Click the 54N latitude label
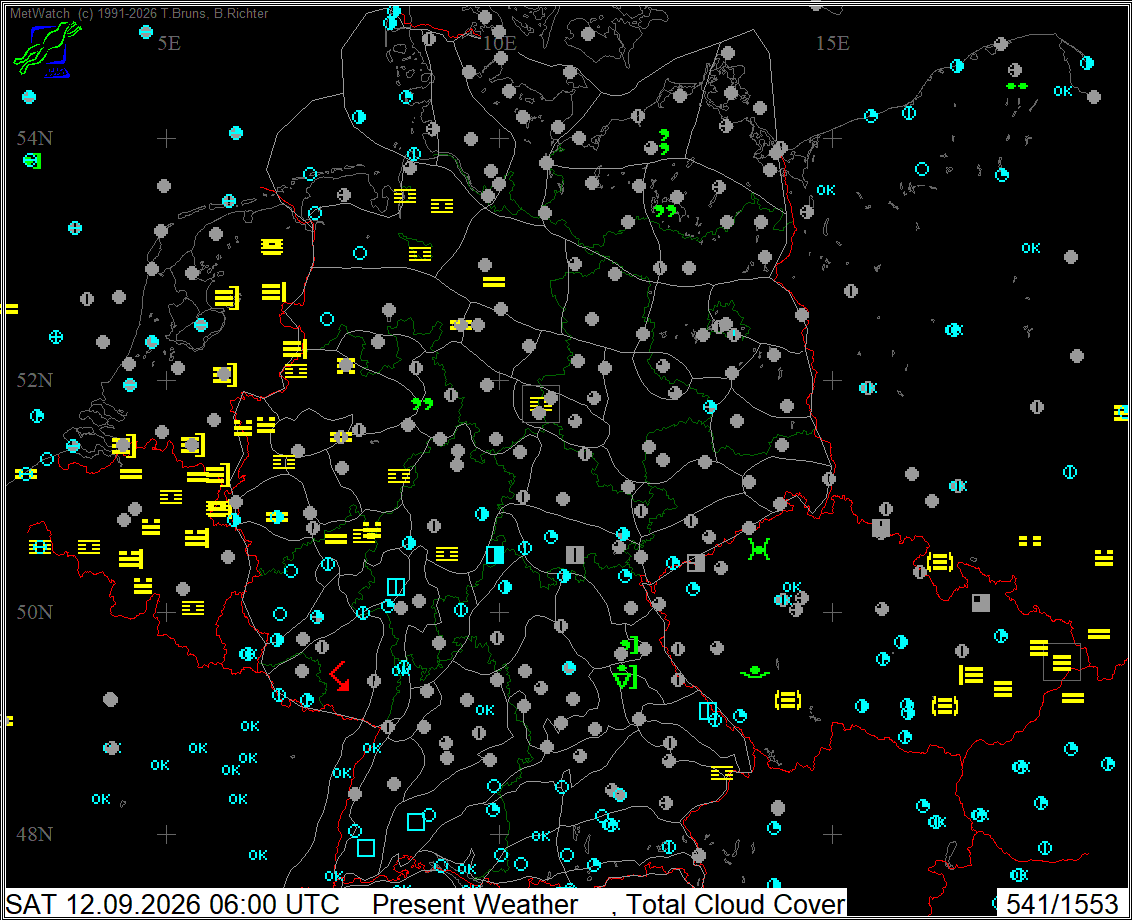 click(x=35, y=138)
